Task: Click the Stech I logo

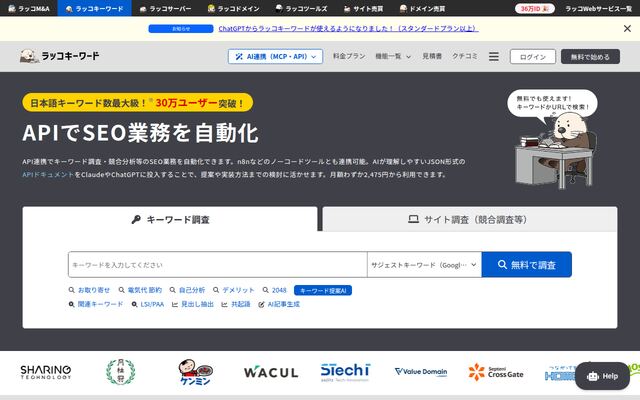Action: click(345, 372)
